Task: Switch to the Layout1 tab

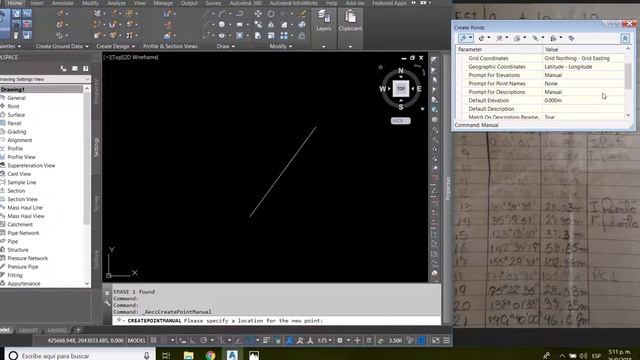Action: 28,330
